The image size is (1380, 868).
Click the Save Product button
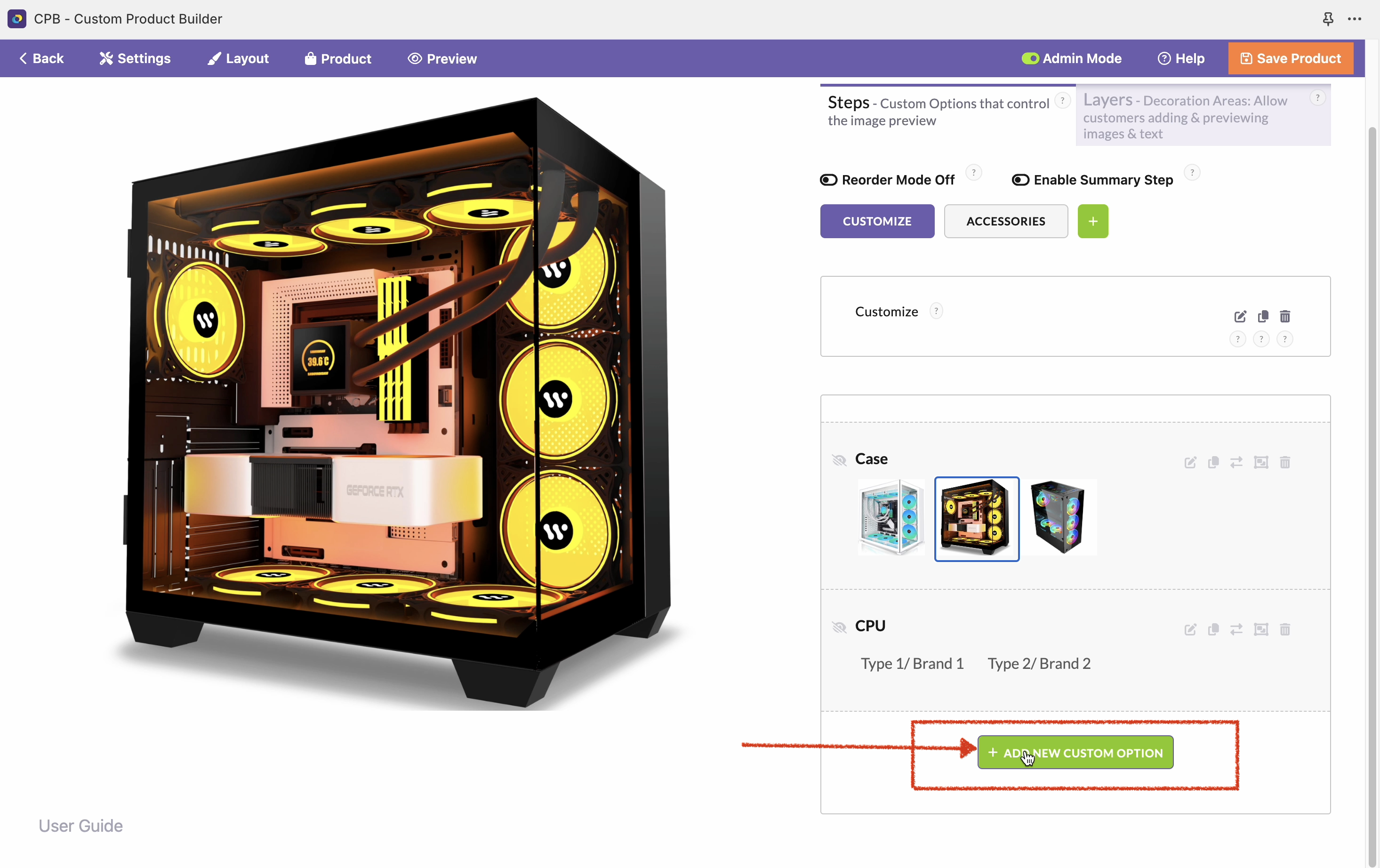(x=1290, y=58)
